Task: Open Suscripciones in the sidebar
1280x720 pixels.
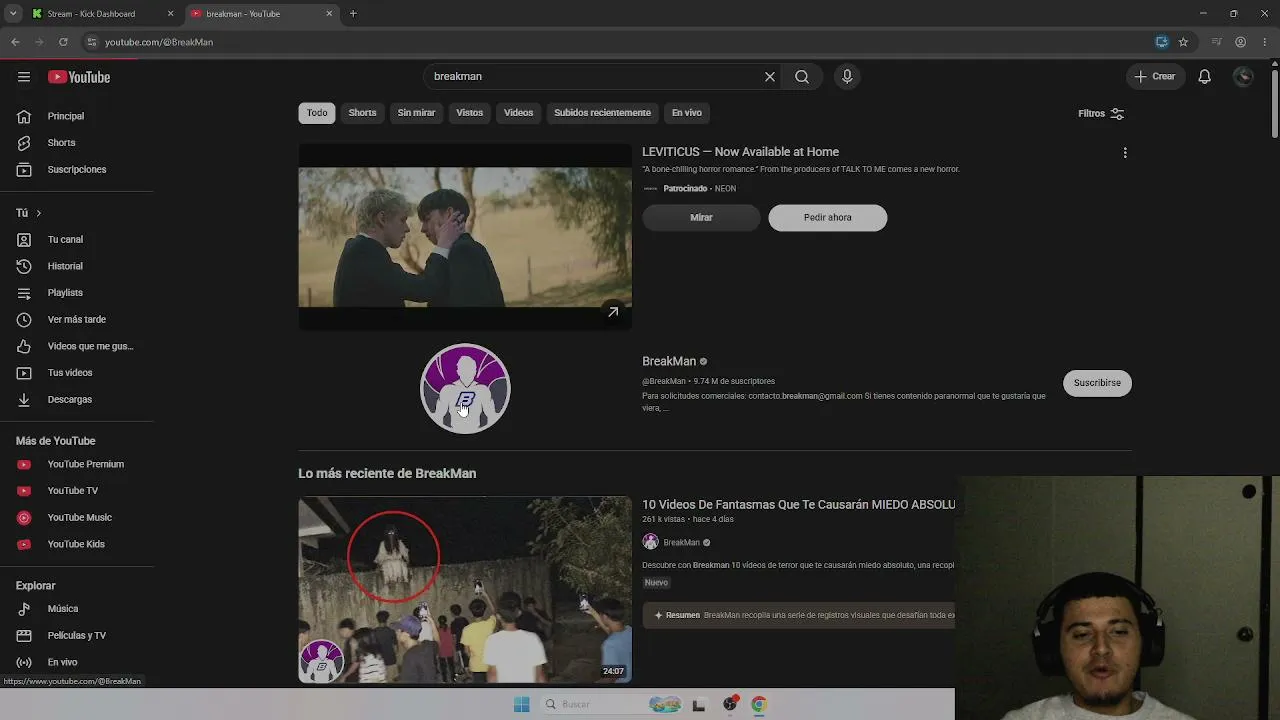Action: pos(77,170)
